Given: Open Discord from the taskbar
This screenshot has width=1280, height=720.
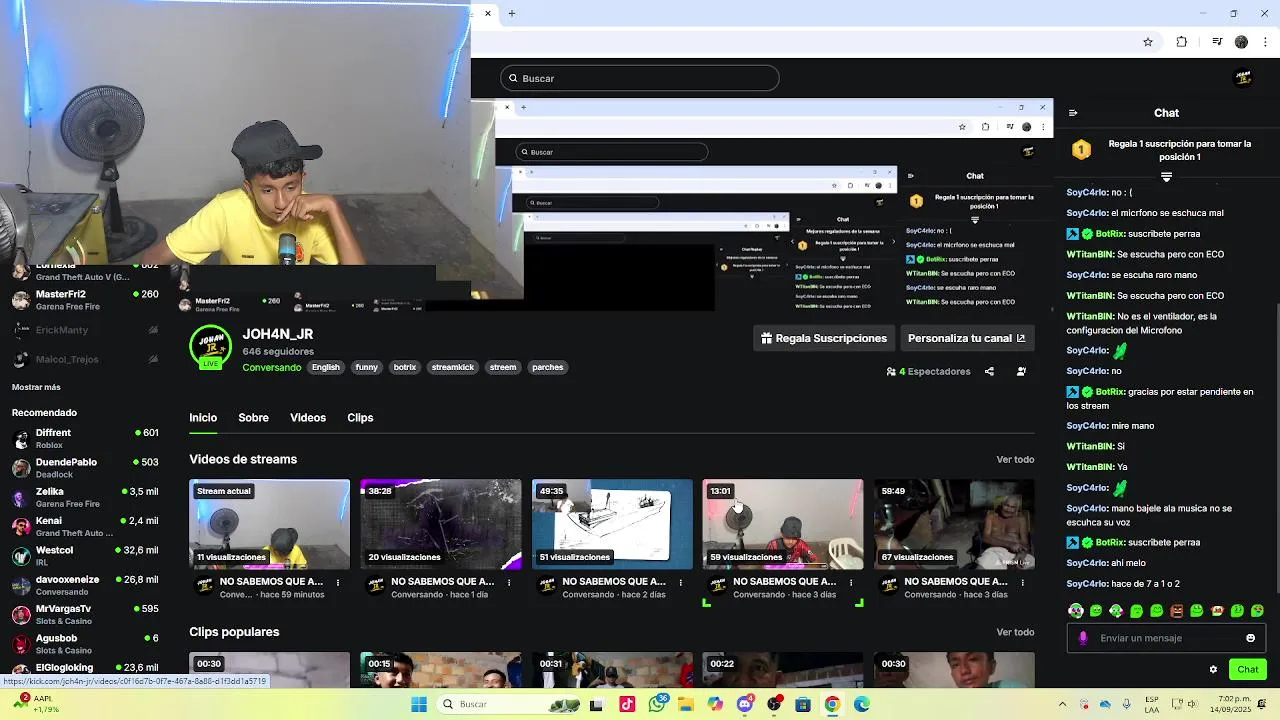Looking at the screenshot, I should 744,704.
